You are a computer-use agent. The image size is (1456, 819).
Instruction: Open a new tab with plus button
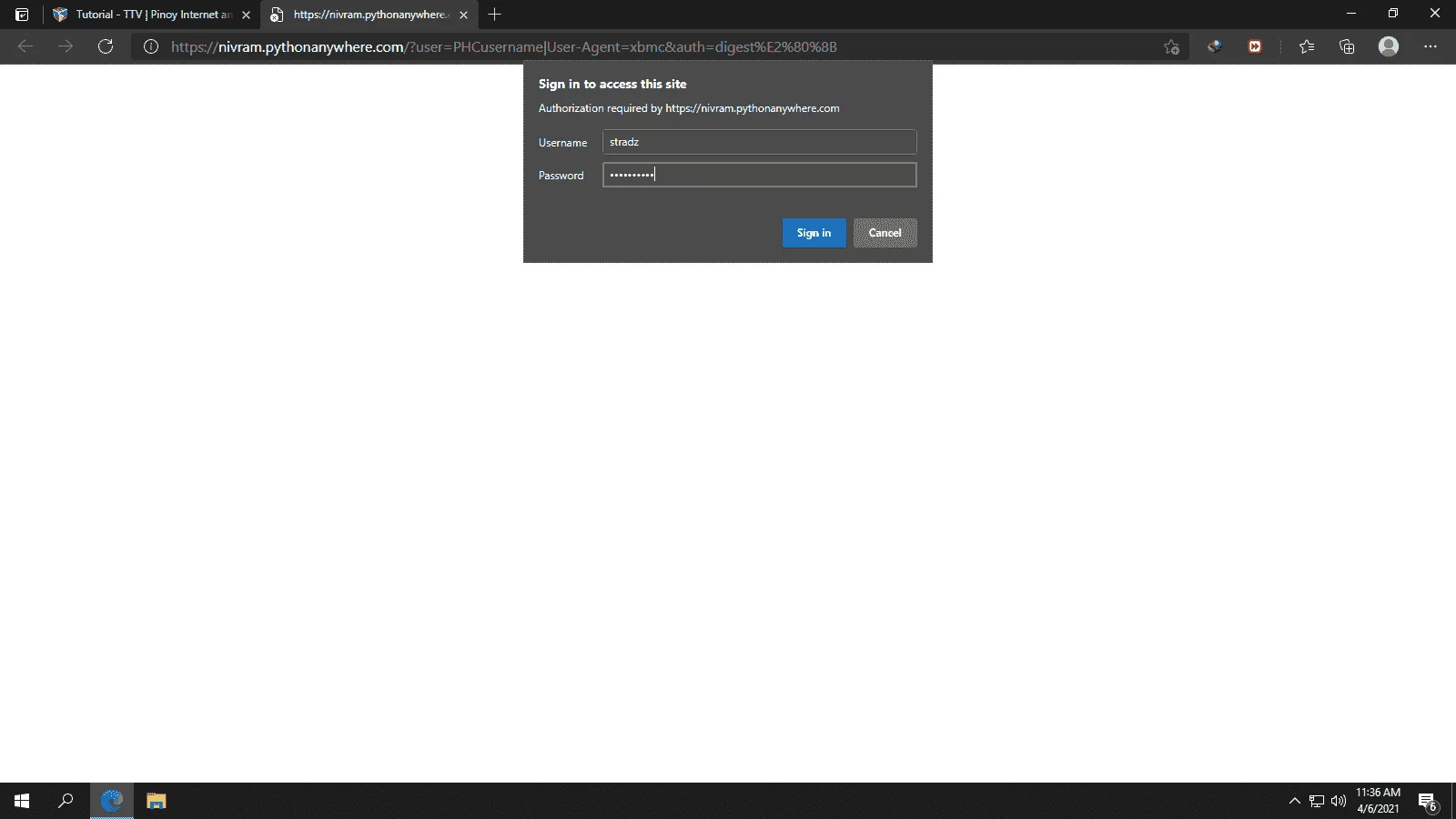tap(495, 15)
